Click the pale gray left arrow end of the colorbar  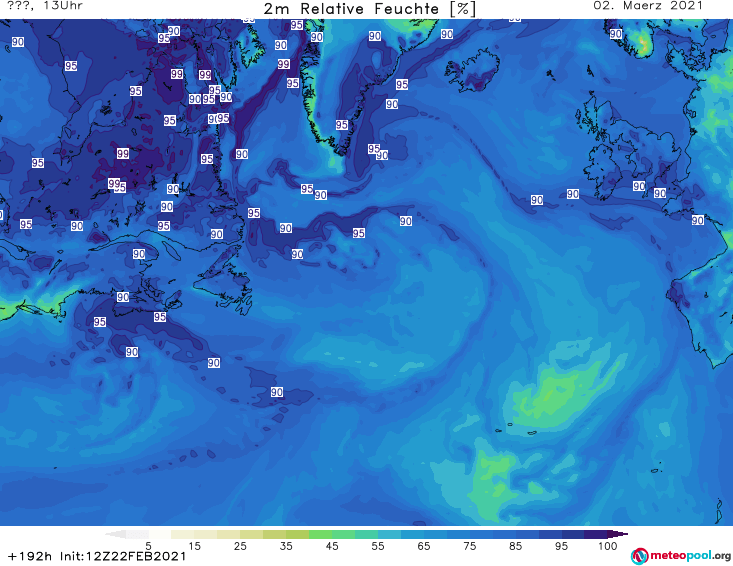[115, 534]
